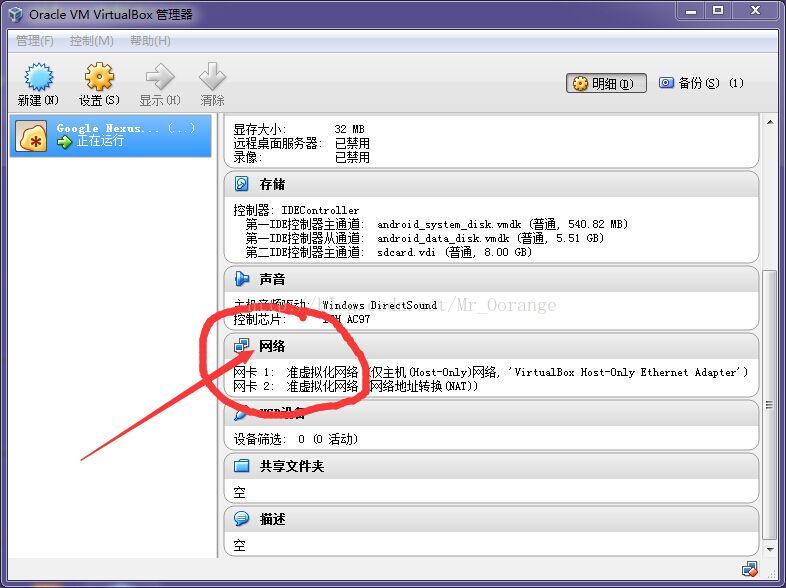This screenshot has width=786, height=588.
Task: Click the 控制芯片 ICH AC97 line
Action: pos(302,319)
